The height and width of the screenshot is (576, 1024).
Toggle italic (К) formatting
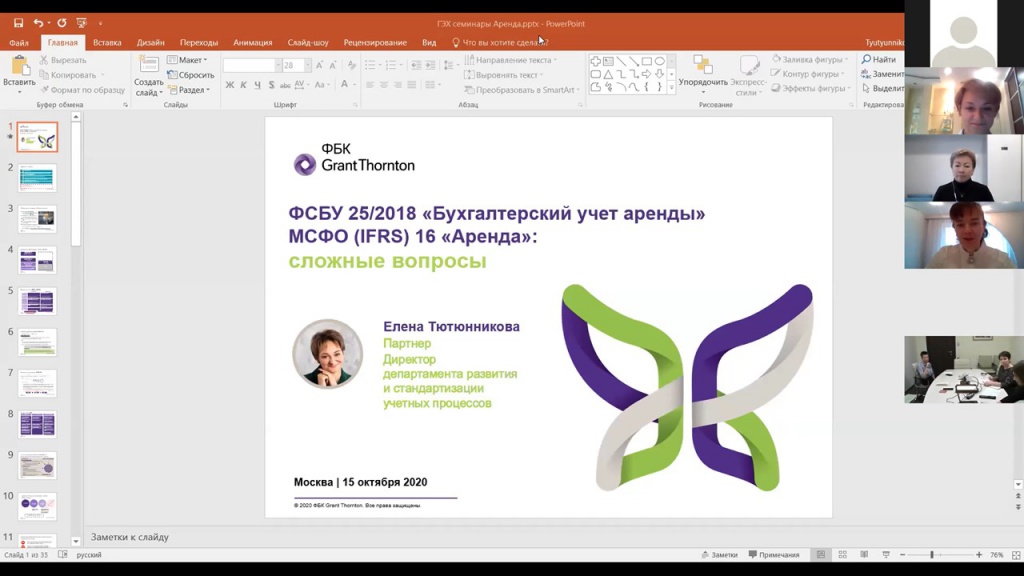pos(244,85)
